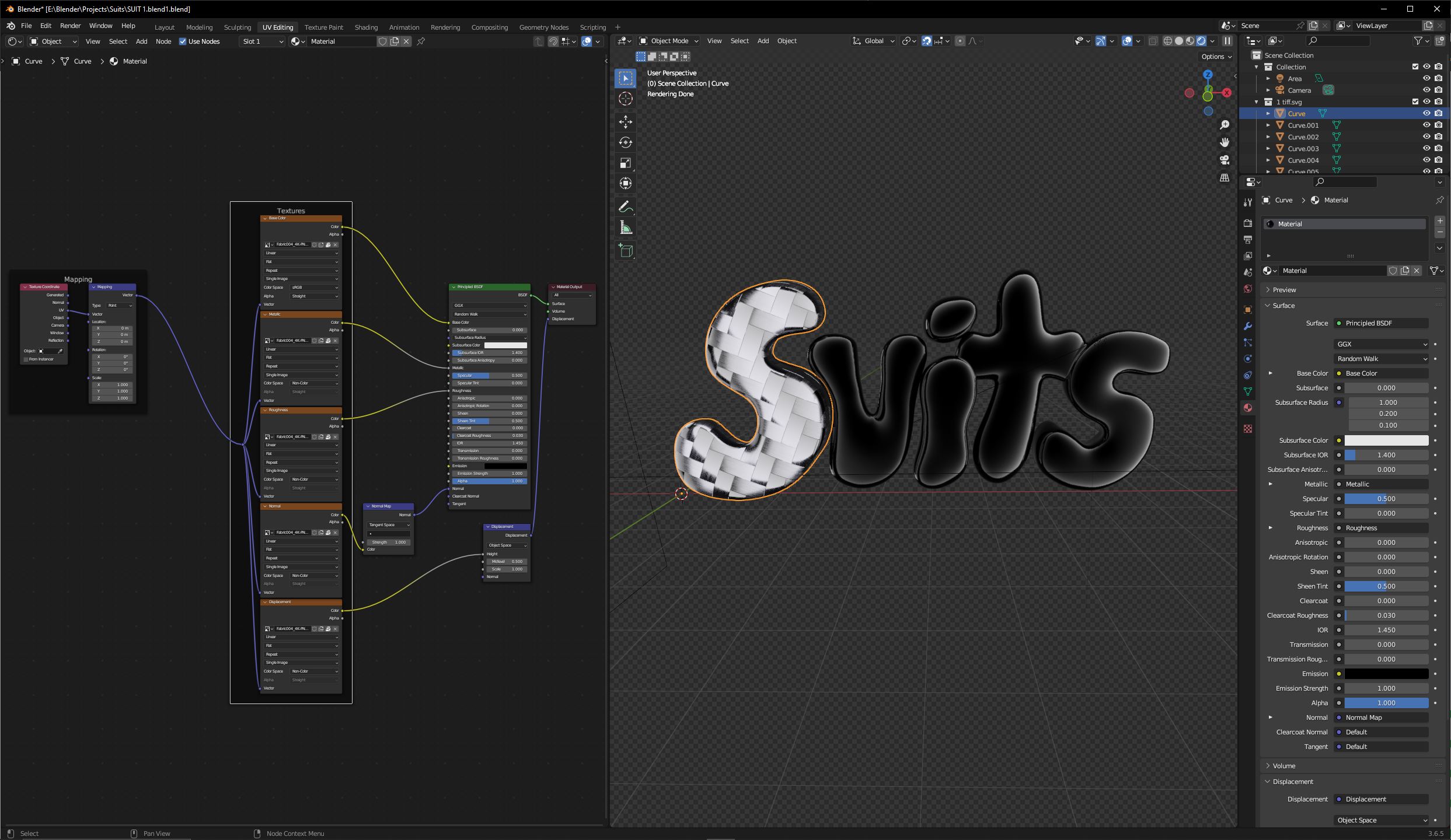1451x840 pixels.
Task: Open the Tool properties tab
Action: tap(1248, 202)
